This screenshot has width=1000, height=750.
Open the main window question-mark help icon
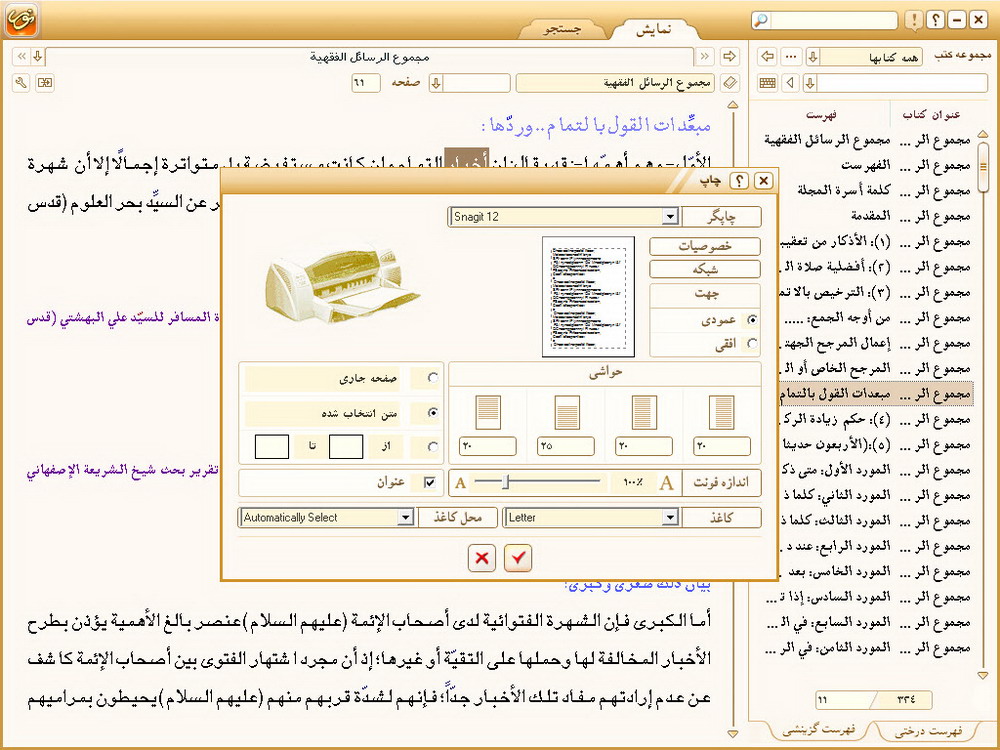pyautogui.click(x=936, y=20)
